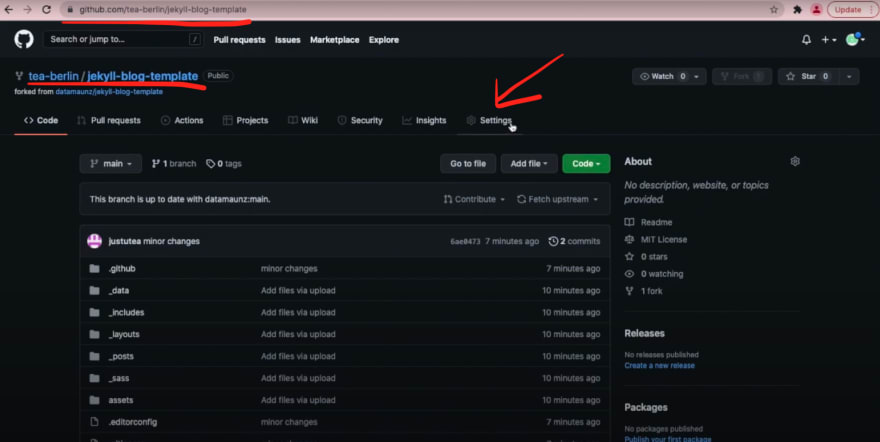Open the notifications bell
The width and height of the screenshot is (880, 442).
point(806,40)
